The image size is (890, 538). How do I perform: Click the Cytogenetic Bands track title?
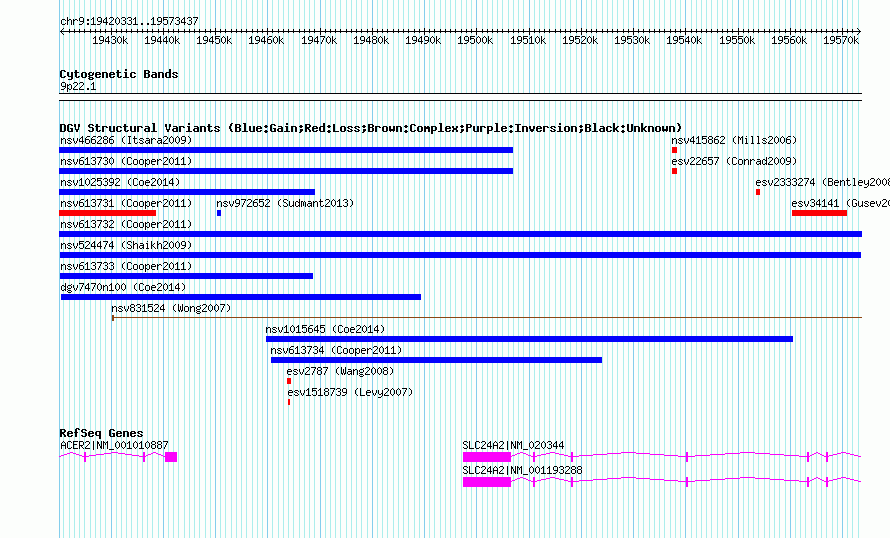click(119, 74)
